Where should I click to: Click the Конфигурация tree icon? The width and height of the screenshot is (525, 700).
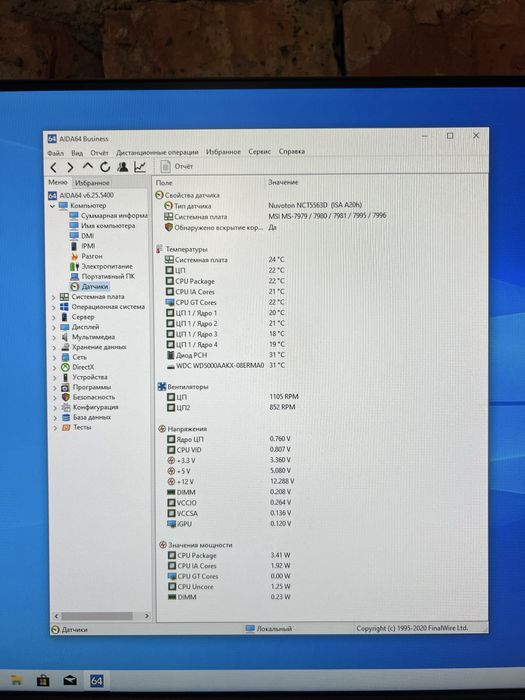(66, 407)
